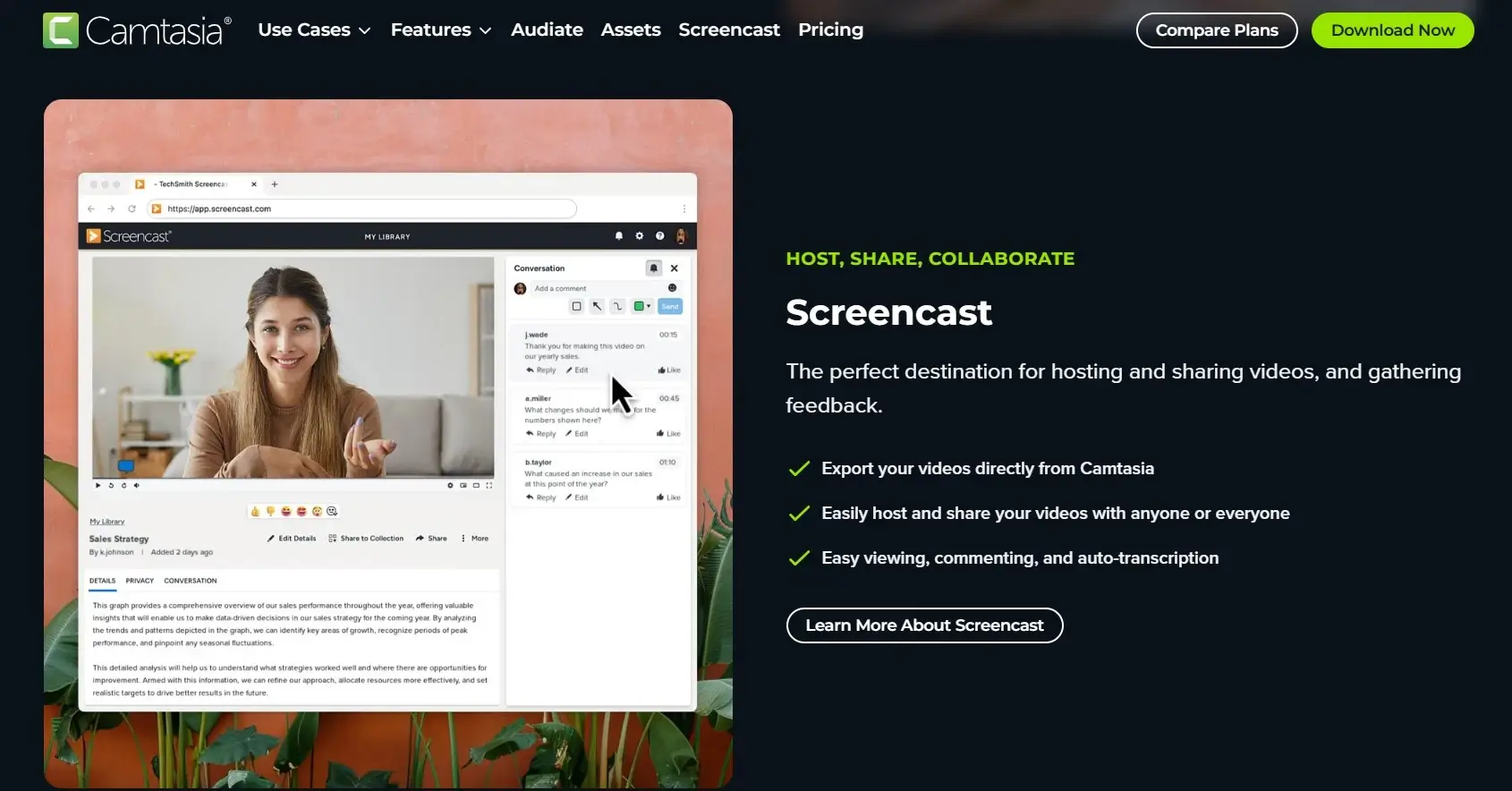This screenshot has width=1512, height=791.
Task: Click Learn More About Screencast
Action: click(x=924, y=625)
